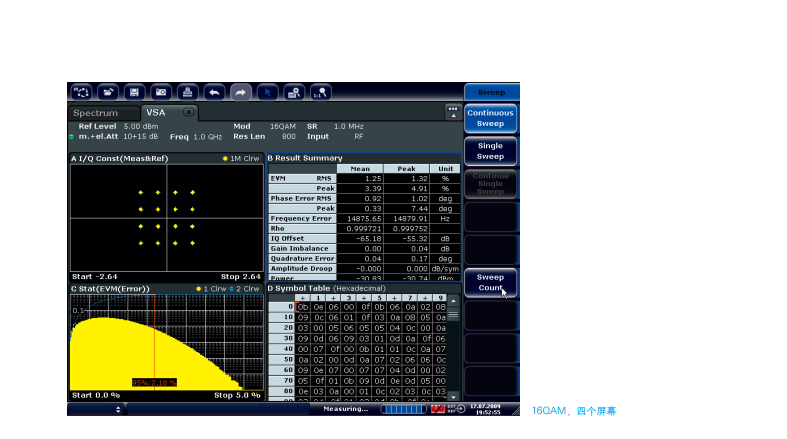The height and width of the screenshot is (439, 787).
Task: Take a screenshot with the camera icon
Action: tap(160, 92)
